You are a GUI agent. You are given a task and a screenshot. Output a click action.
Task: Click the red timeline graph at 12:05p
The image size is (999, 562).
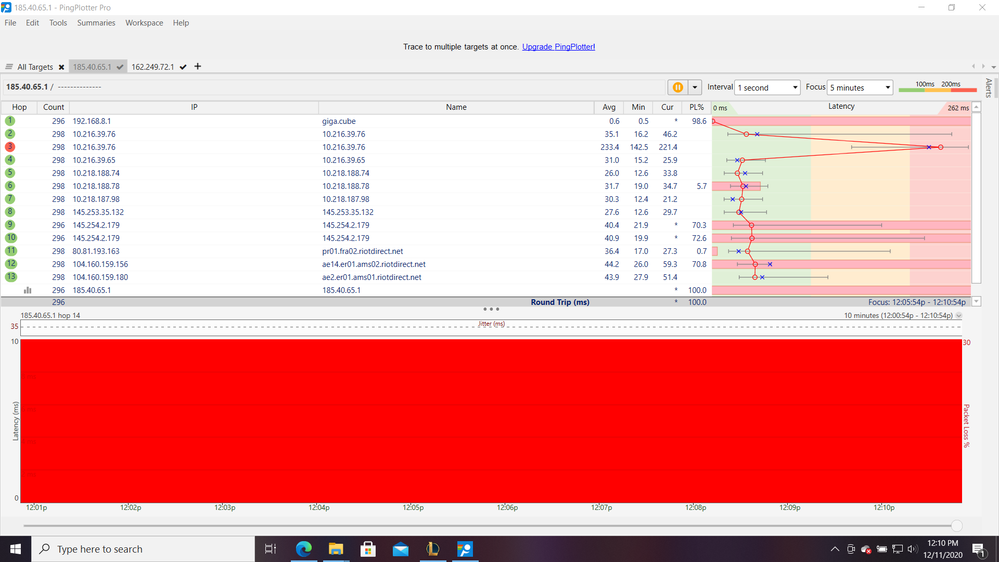413,421
